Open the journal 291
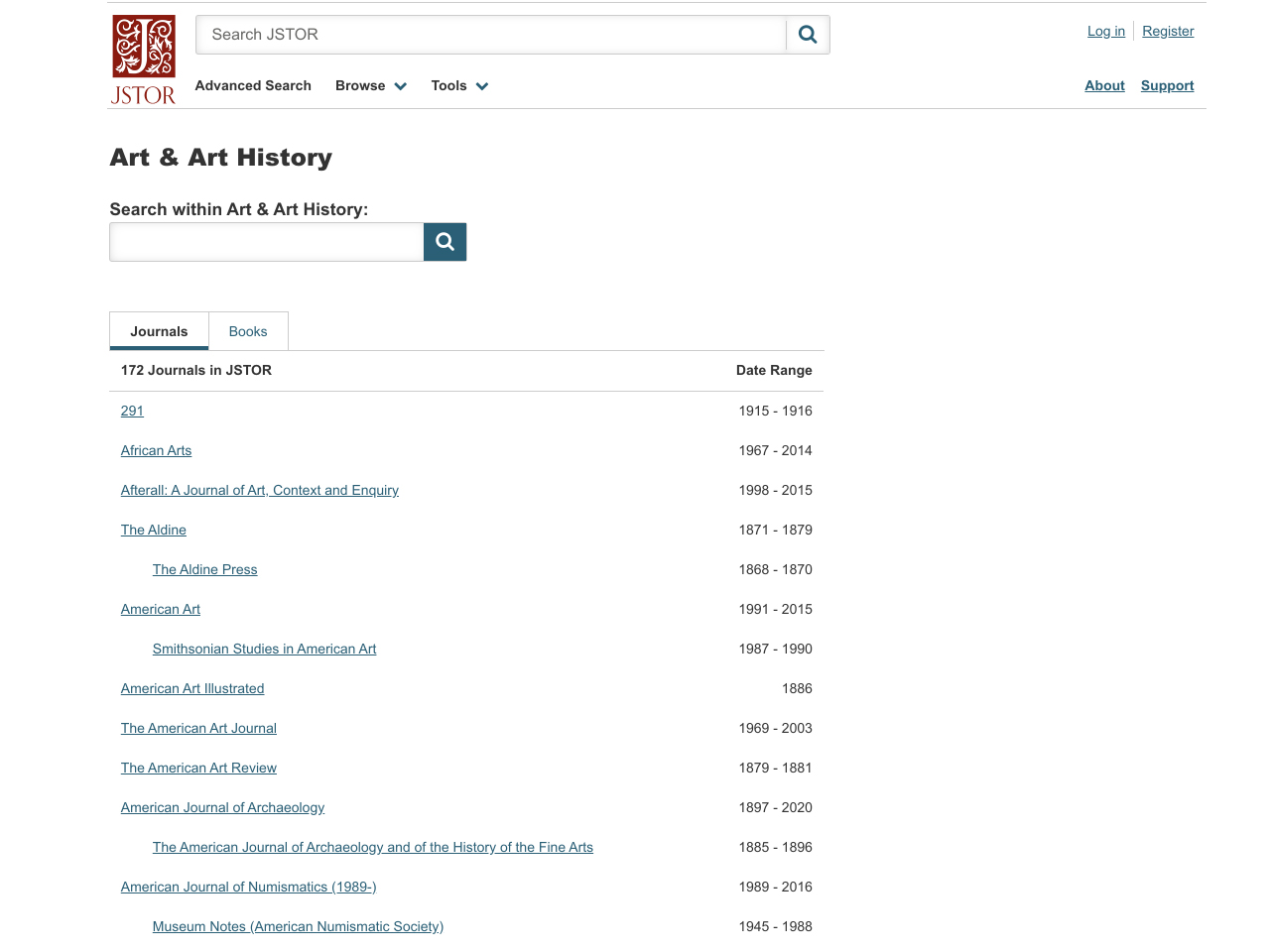The height and width of the screenshot is (952, 1270). pyautogui.click(x=132, y=411)
